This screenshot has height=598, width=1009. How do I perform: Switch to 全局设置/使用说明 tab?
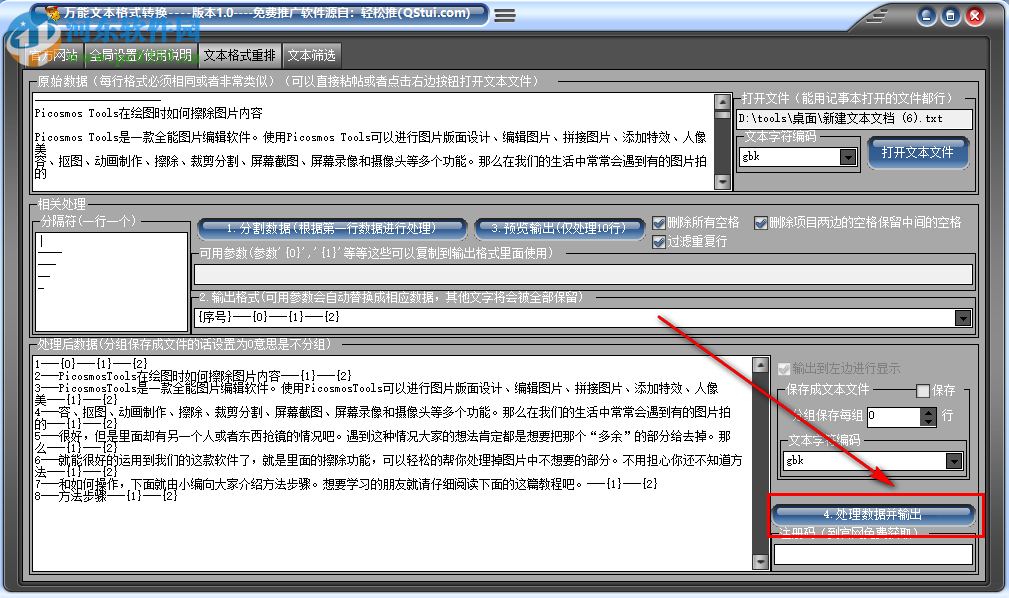pos(140,55)
